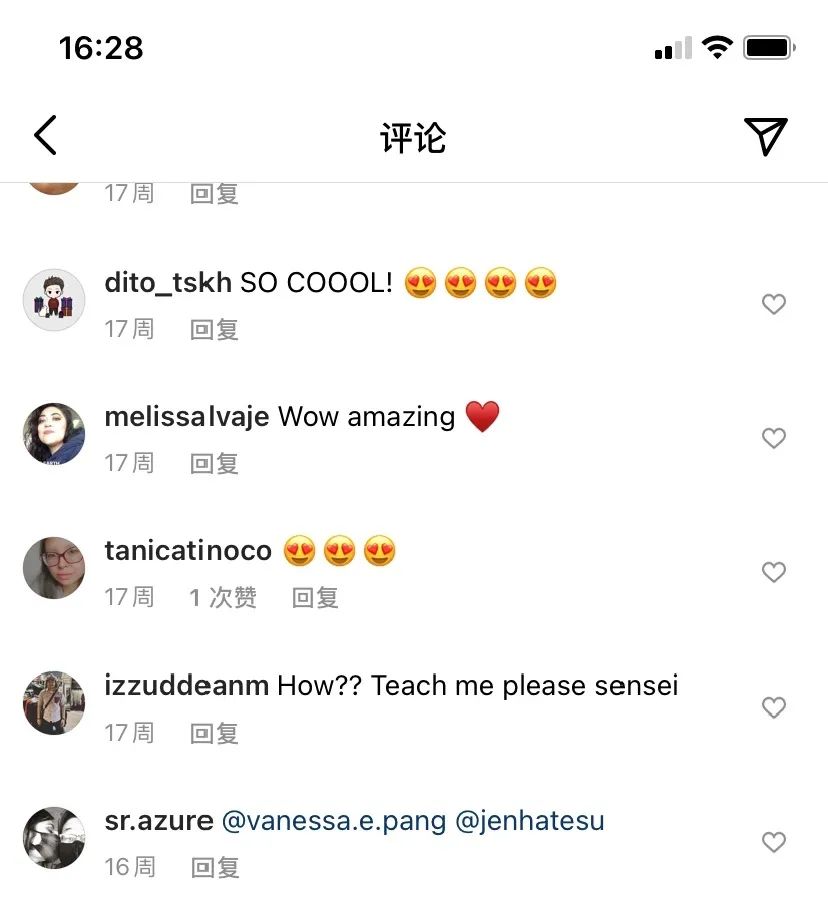Open sr.azure's avatar
Screen dimensions: 828x899
pos(54,837)
